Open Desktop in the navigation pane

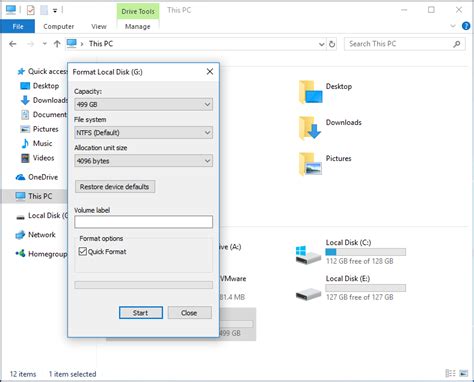tap(40, 86)
